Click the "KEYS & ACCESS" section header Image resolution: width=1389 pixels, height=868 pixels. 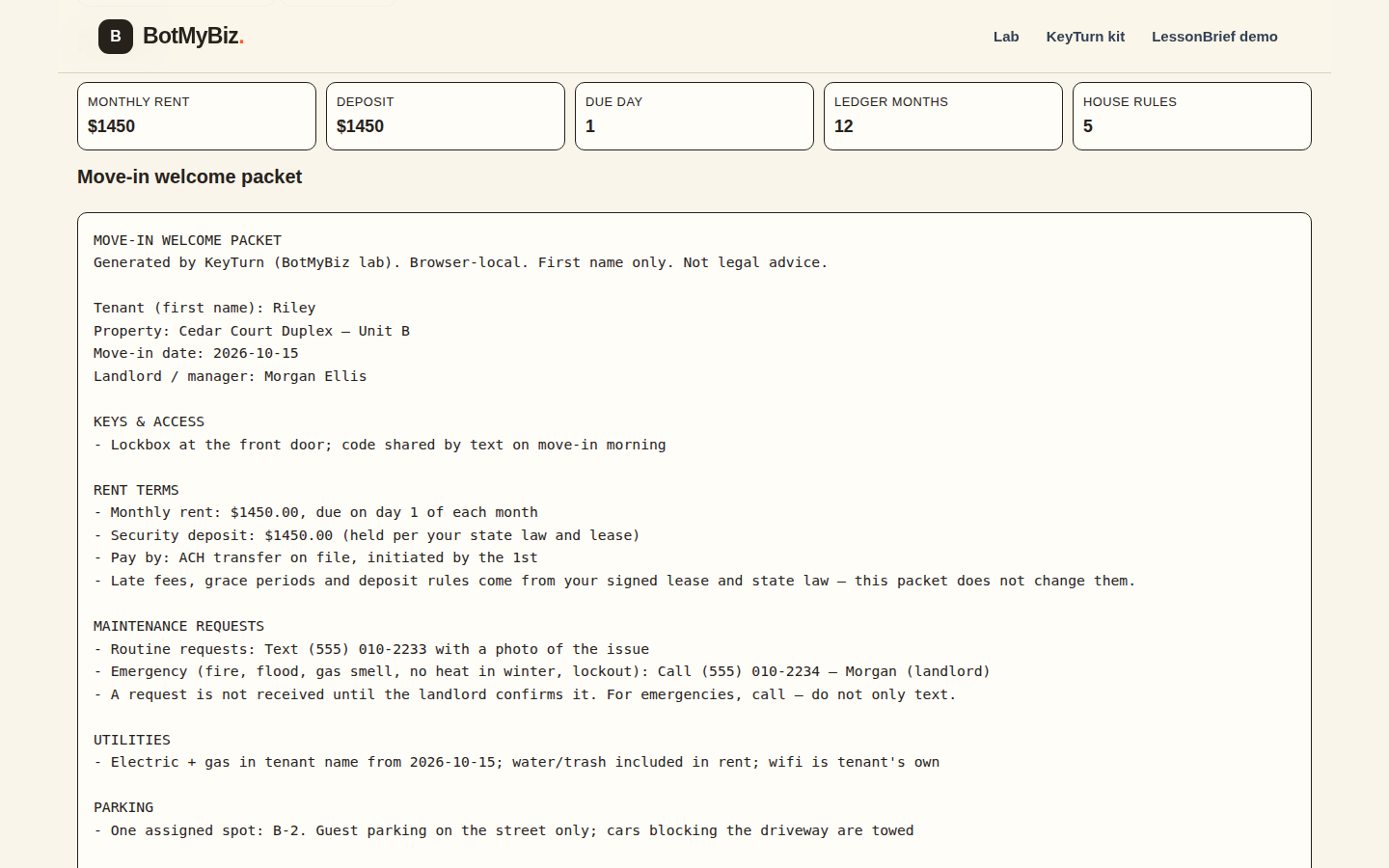tap(149, 421)
